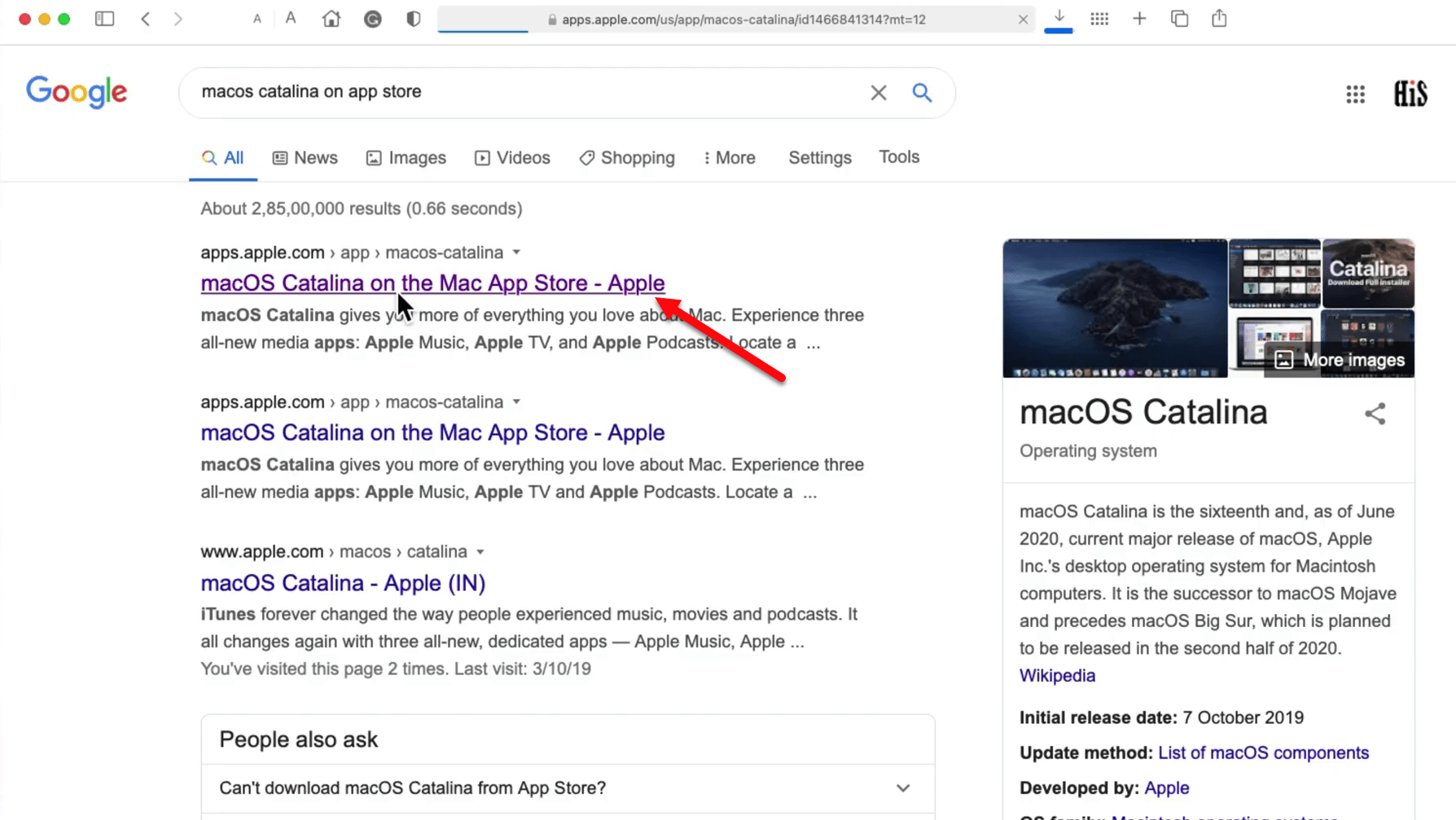Expand Can't download macOS Catalina question
This screenshot has height=820, width=1456.
click(x=568, y=788)
